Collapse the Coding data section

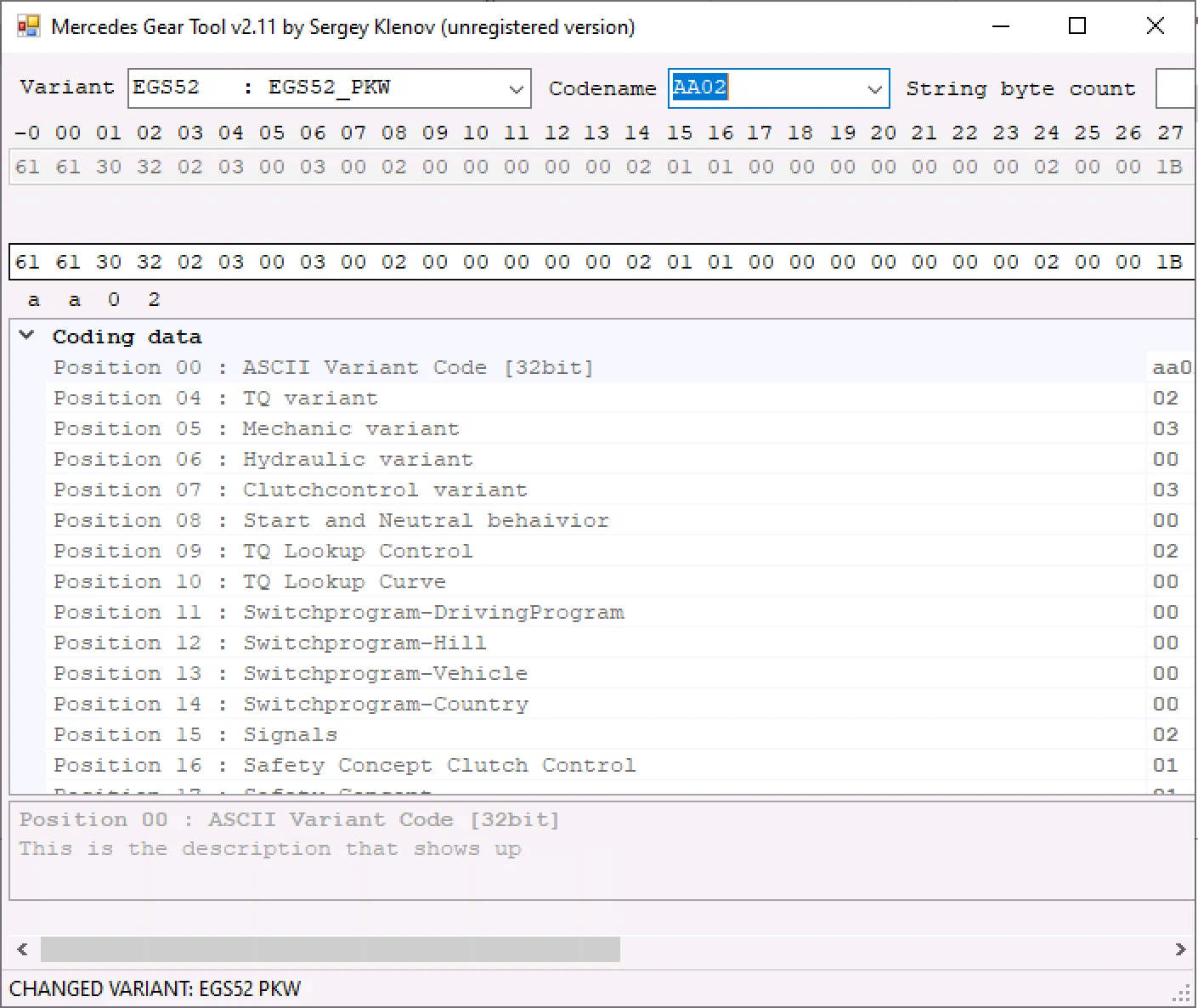pos(26,336)
